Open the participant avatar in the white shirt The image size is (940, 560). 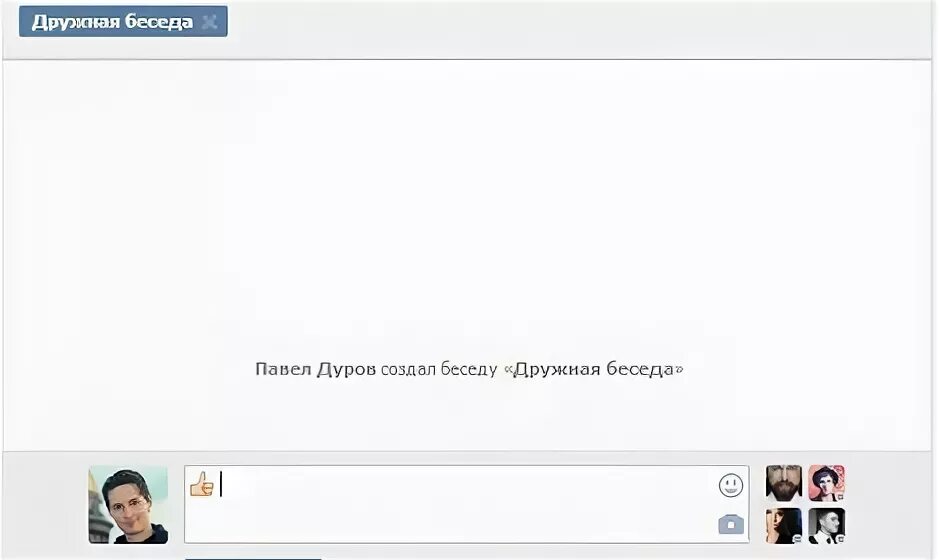coord(827,526)
